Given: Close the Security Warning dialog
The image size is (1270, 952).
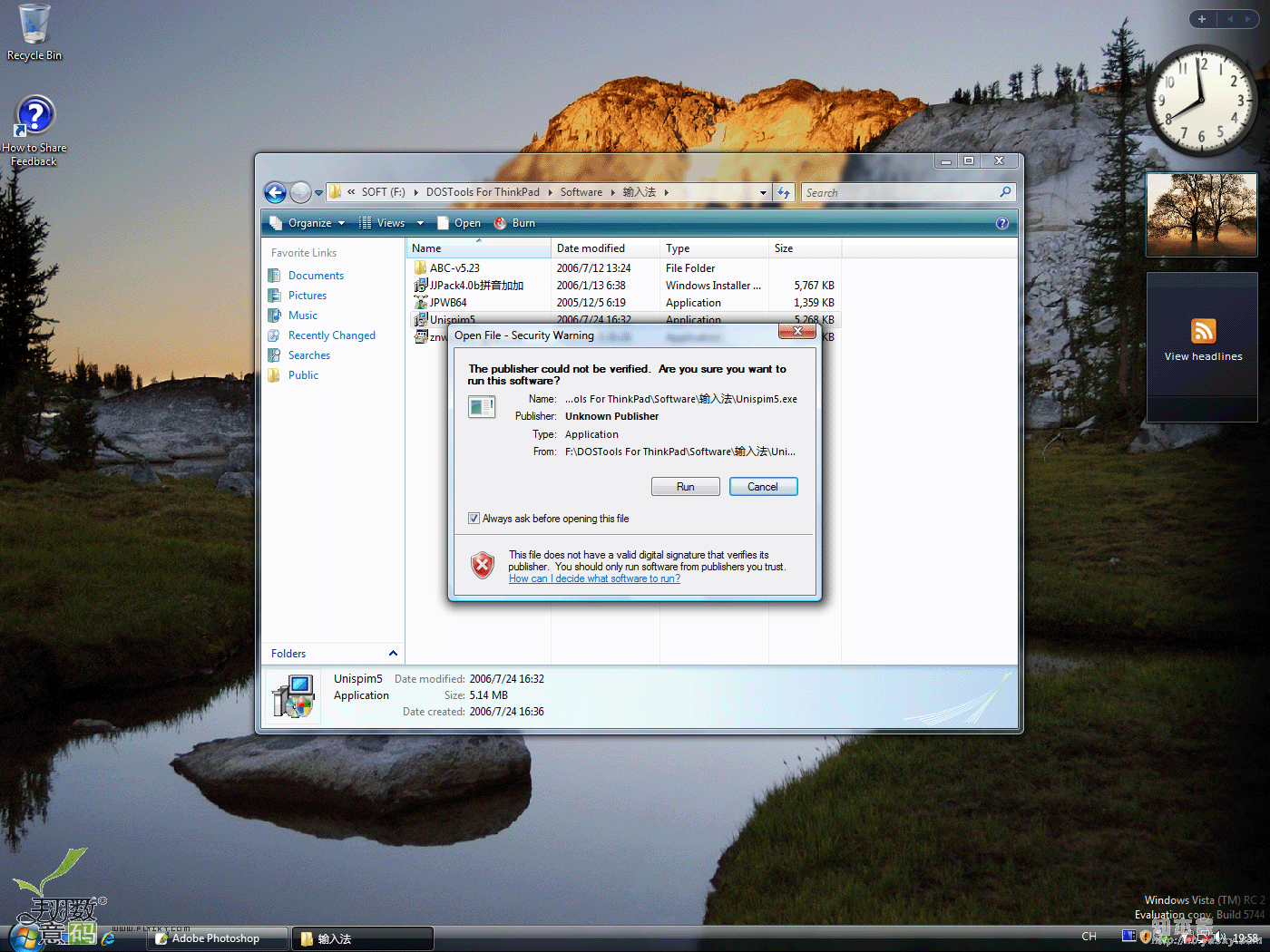Looking at the screenshot, I should [797, 332].
